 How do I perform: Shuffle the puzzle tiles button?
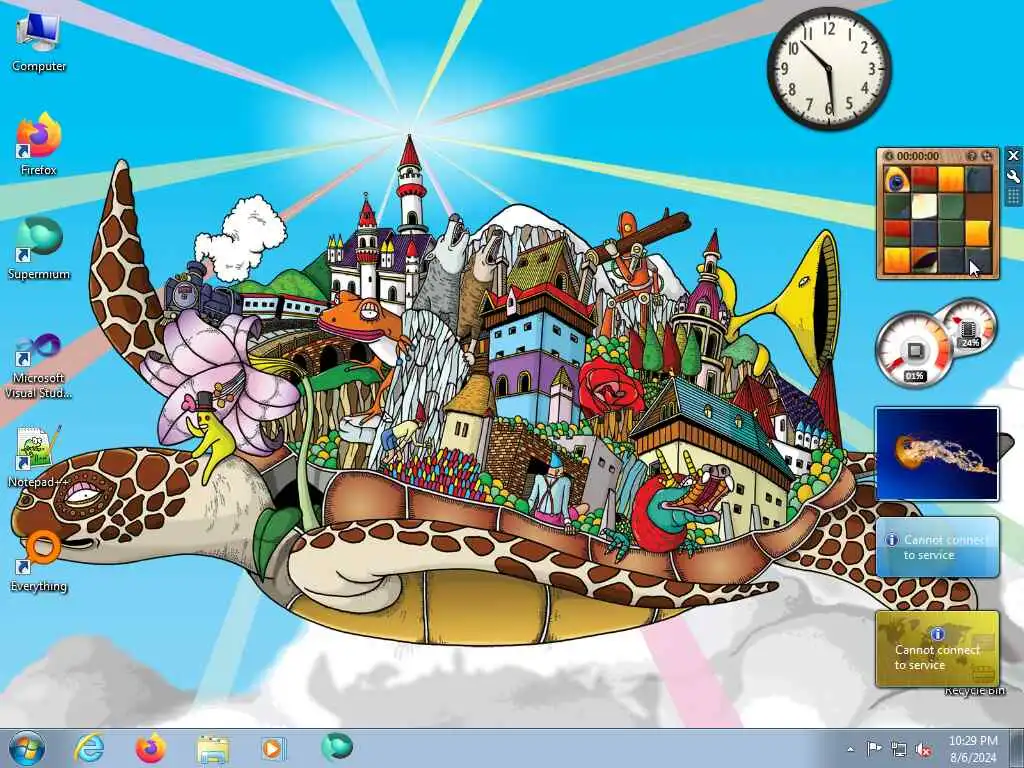987,156
